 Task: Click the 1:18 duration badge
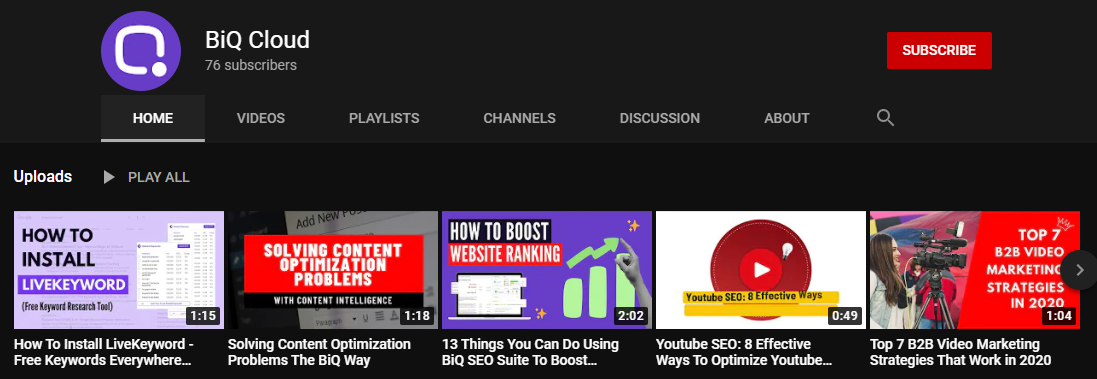click(417, 315)
